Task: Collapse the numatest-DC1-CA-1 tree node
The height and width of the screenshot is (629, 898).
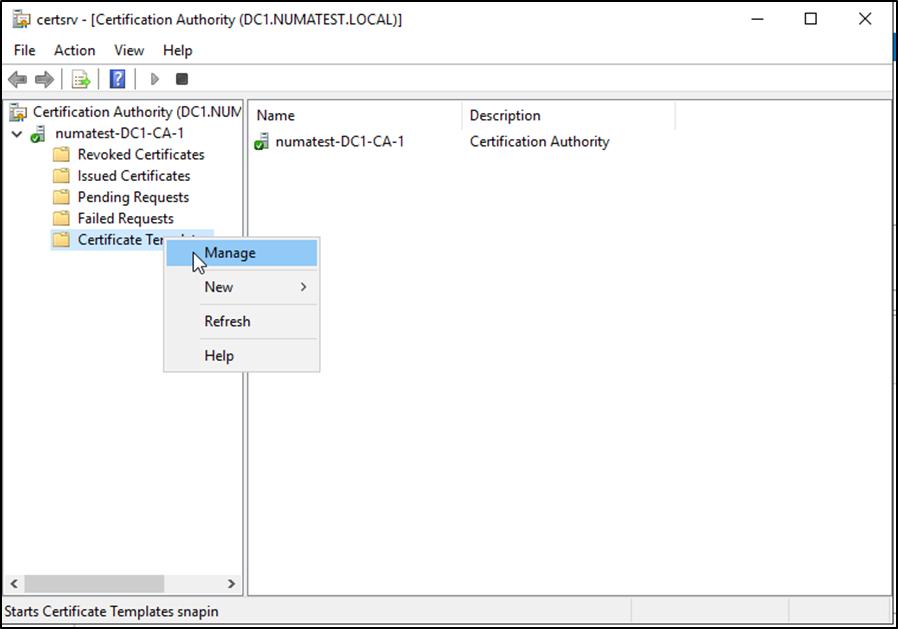Action: point(17,133)
